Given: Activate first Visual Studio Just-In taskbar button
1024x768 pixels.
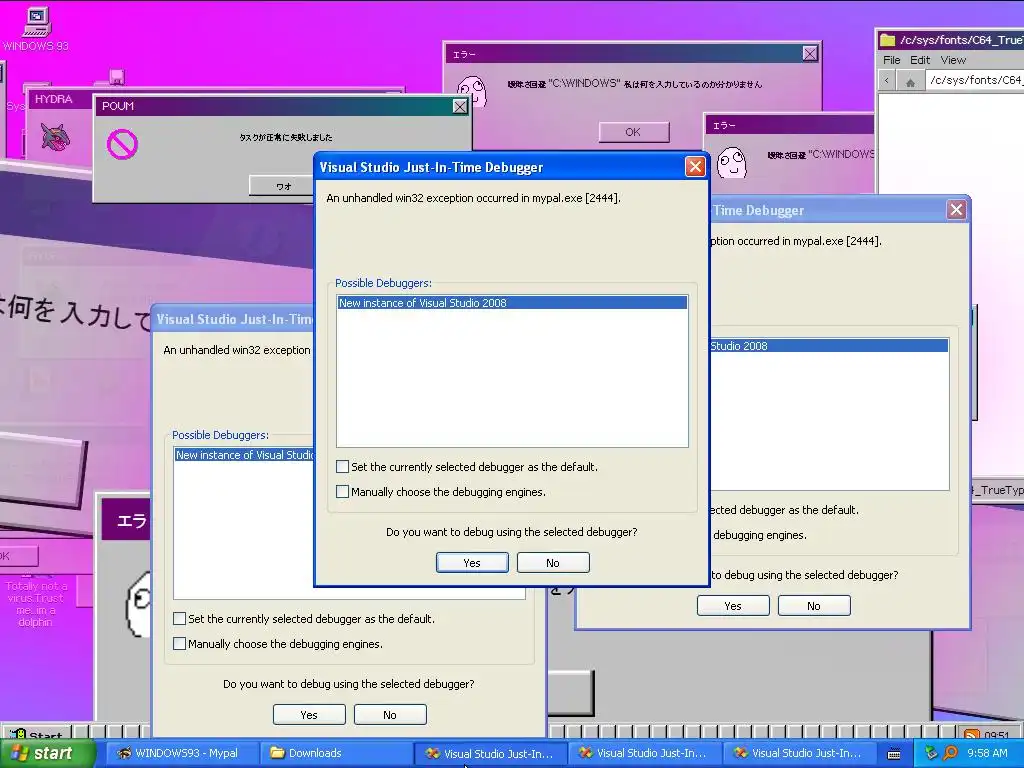Looking at the screenshot, I should (x=490, y=753).
